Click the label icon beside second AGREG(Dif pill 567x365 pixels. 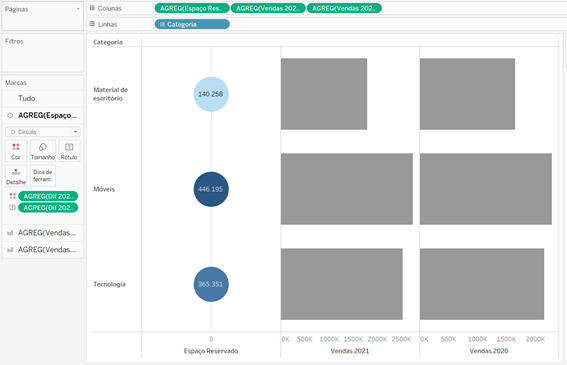13,208
